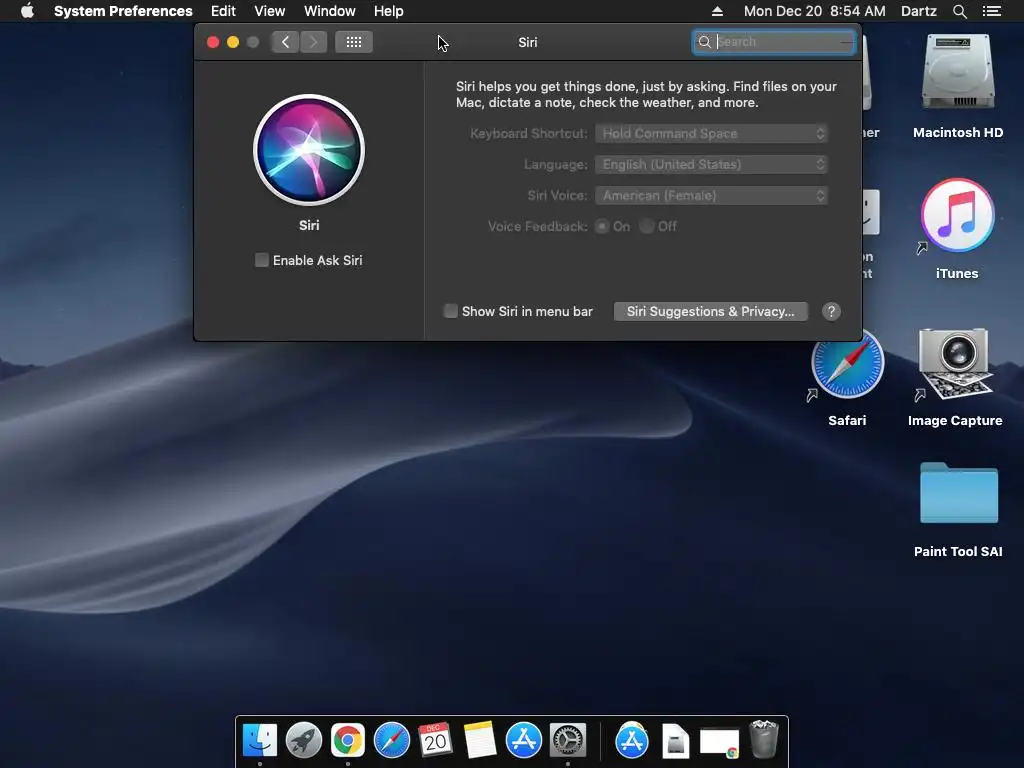Image resolution: width=1024 pixels, height=768 pixels.
Task: Open Notification Center from menu bar
Action: [992, 11]
